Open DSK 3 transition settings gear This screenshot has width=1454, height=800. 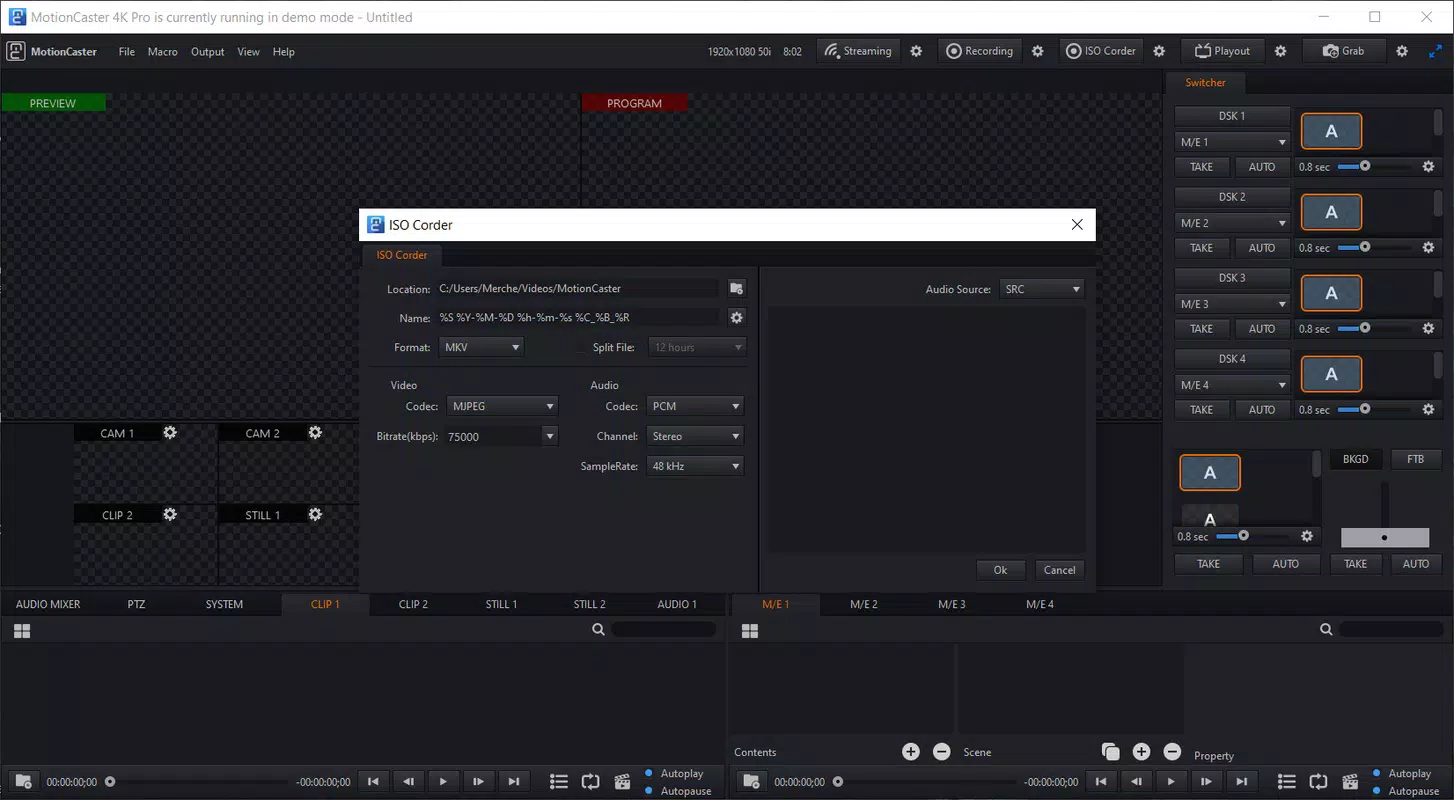coord(1428,329)
